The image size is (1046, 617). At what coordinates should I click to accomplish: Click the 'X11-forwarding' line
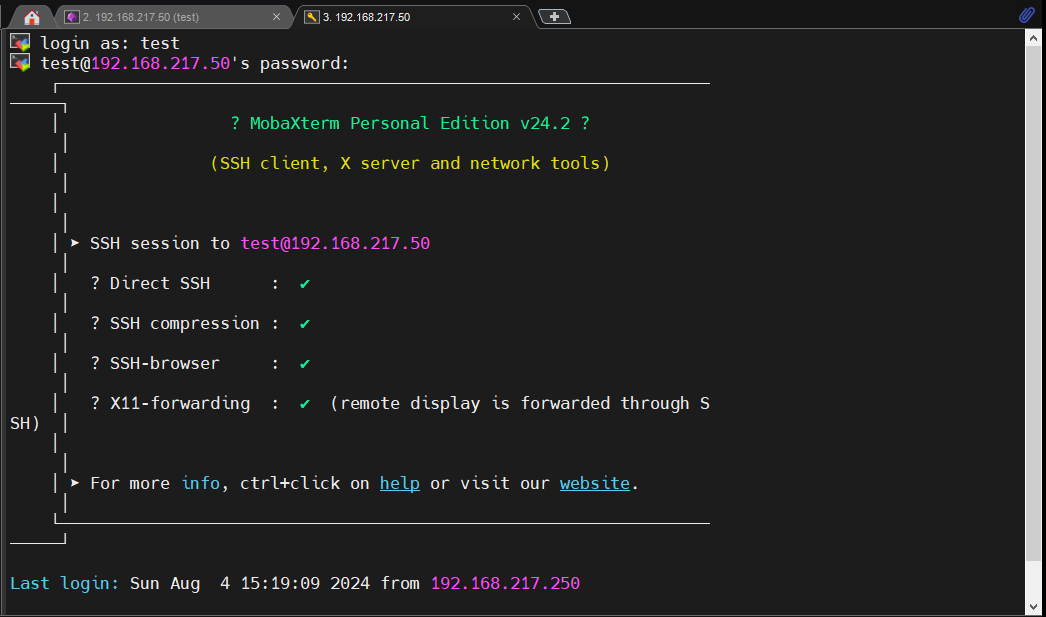400,404
